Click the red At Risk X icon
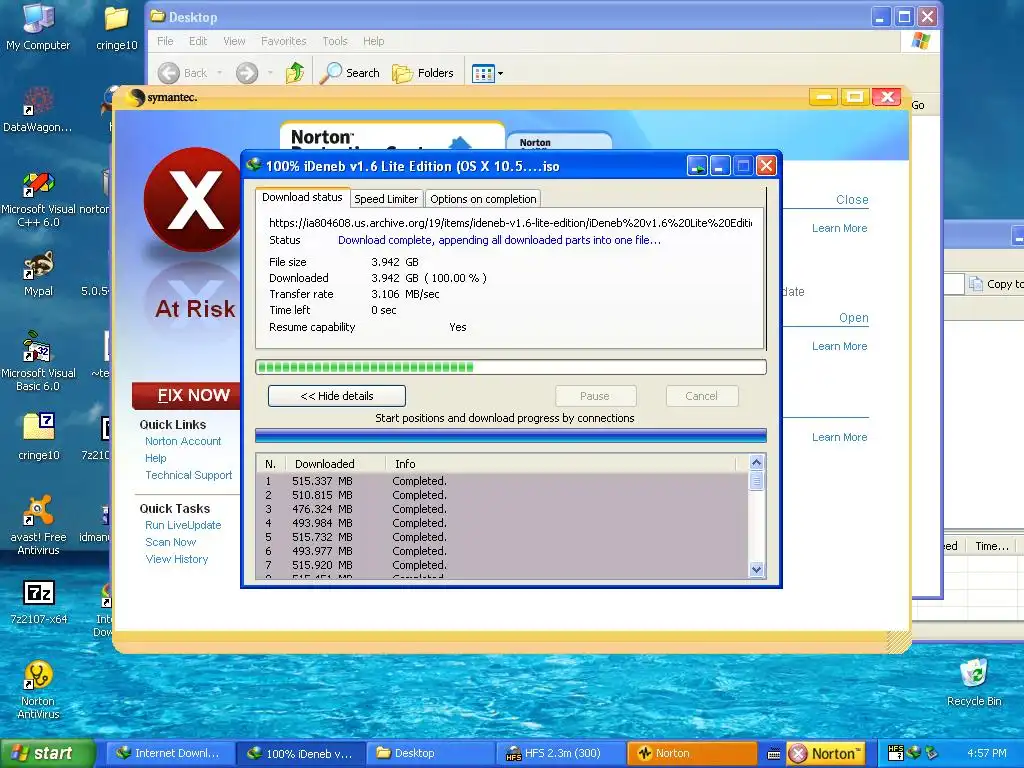 193,199
